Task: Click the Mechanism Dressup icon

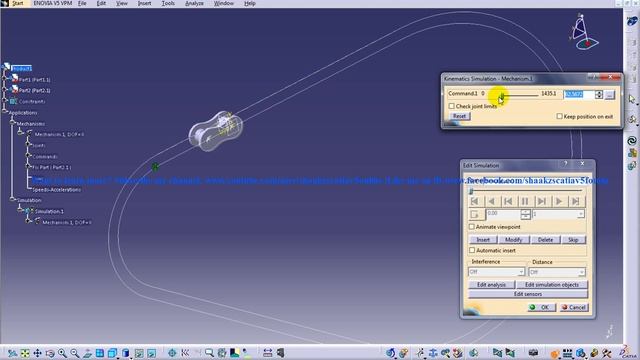Action: pos(403,353)
